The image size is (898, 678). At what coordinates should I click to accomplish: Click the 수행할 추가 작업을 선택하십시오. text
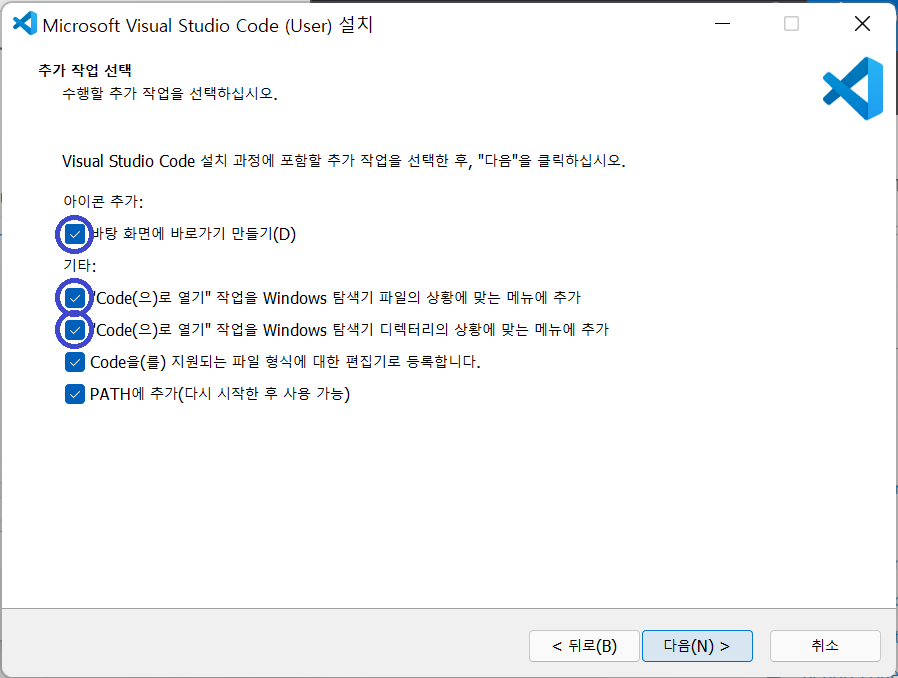click(x=170, y=93)
